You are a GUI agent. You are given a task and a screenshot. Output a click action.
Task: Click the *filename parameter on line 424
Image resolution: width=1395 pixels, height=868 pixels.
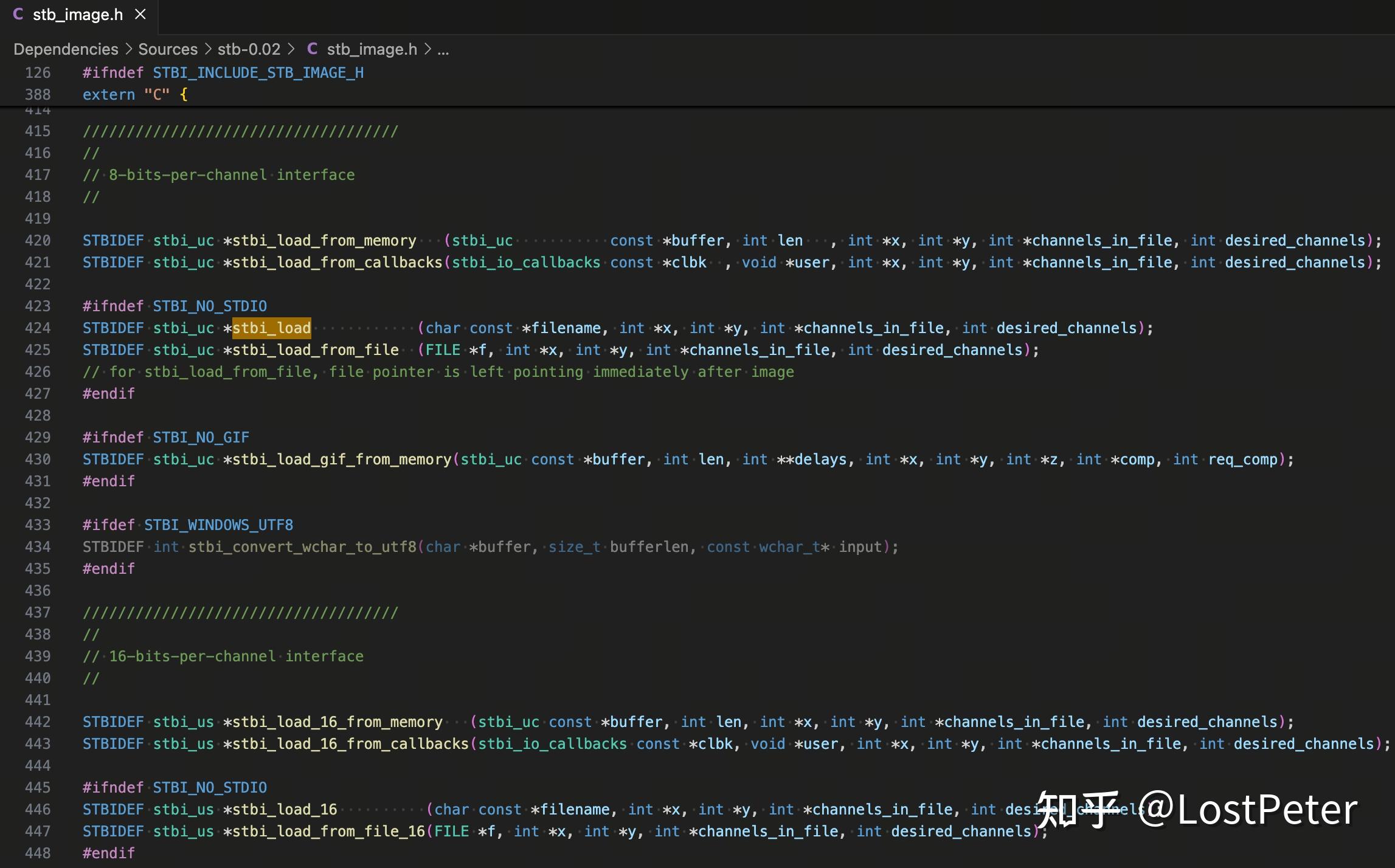coord(562,328)
